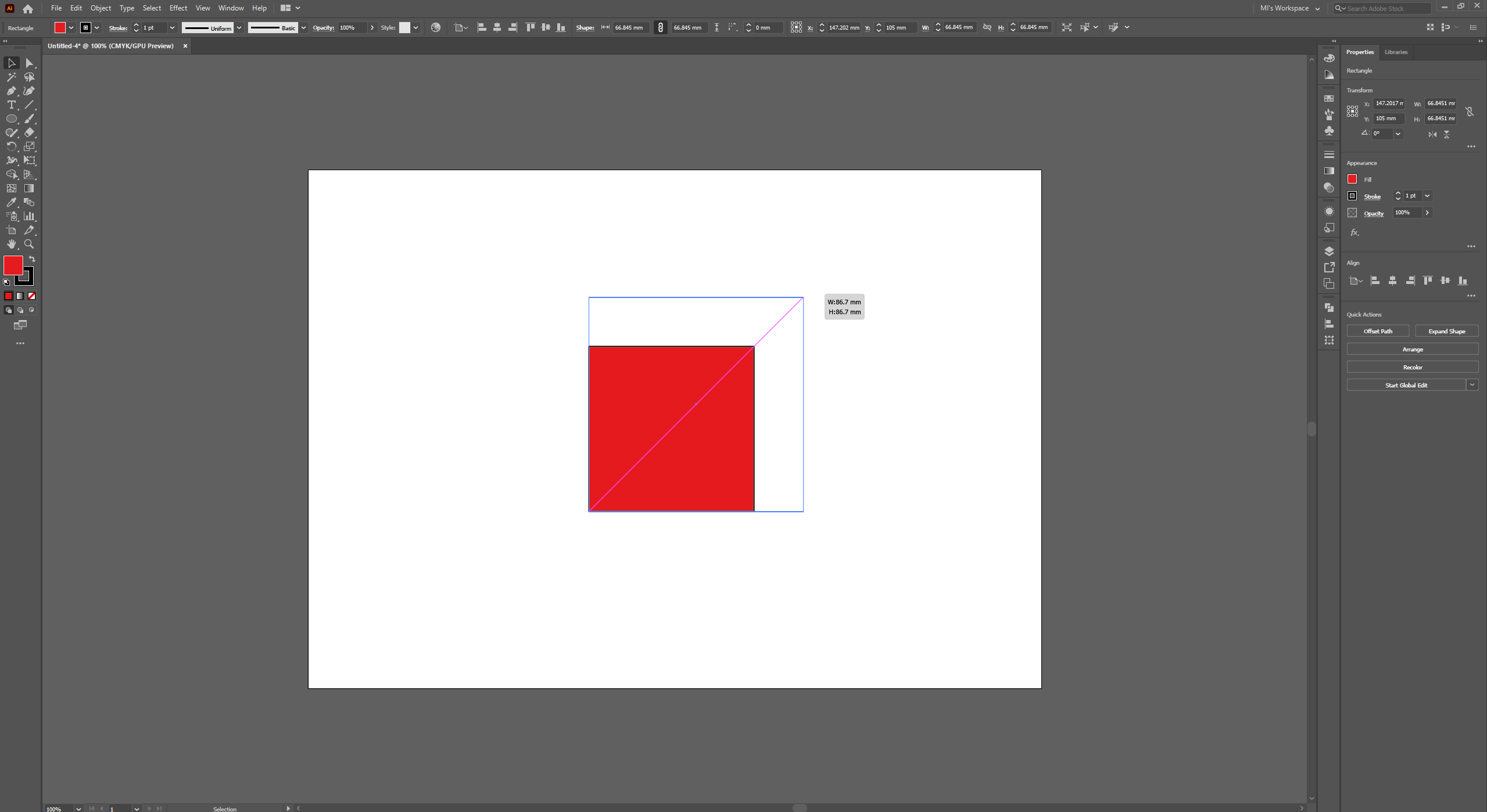
Task: Choose the Type tool
Action: (x=11, y=105)
